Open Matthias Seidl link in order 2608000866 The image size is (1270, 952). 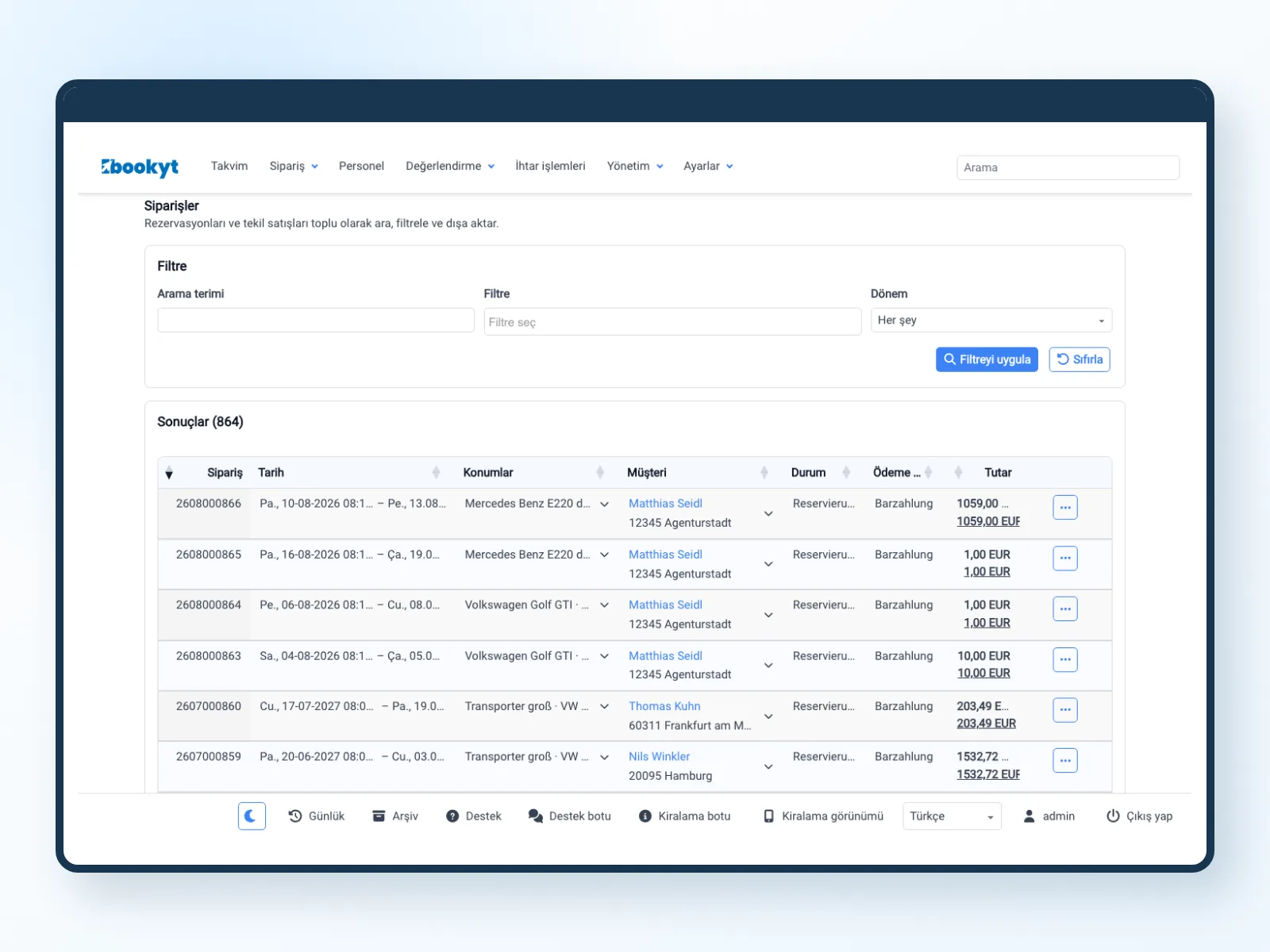(665, 503)
